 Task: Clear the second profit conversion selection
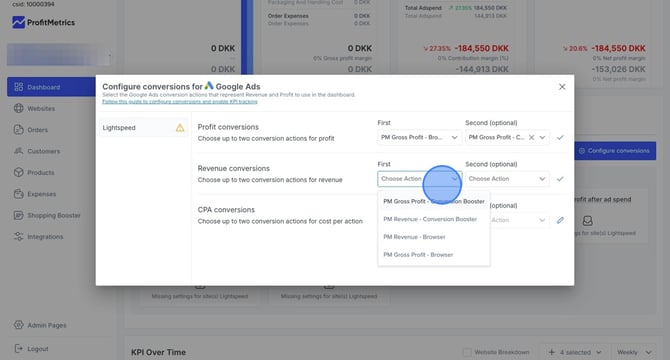(x=532, y=138)
